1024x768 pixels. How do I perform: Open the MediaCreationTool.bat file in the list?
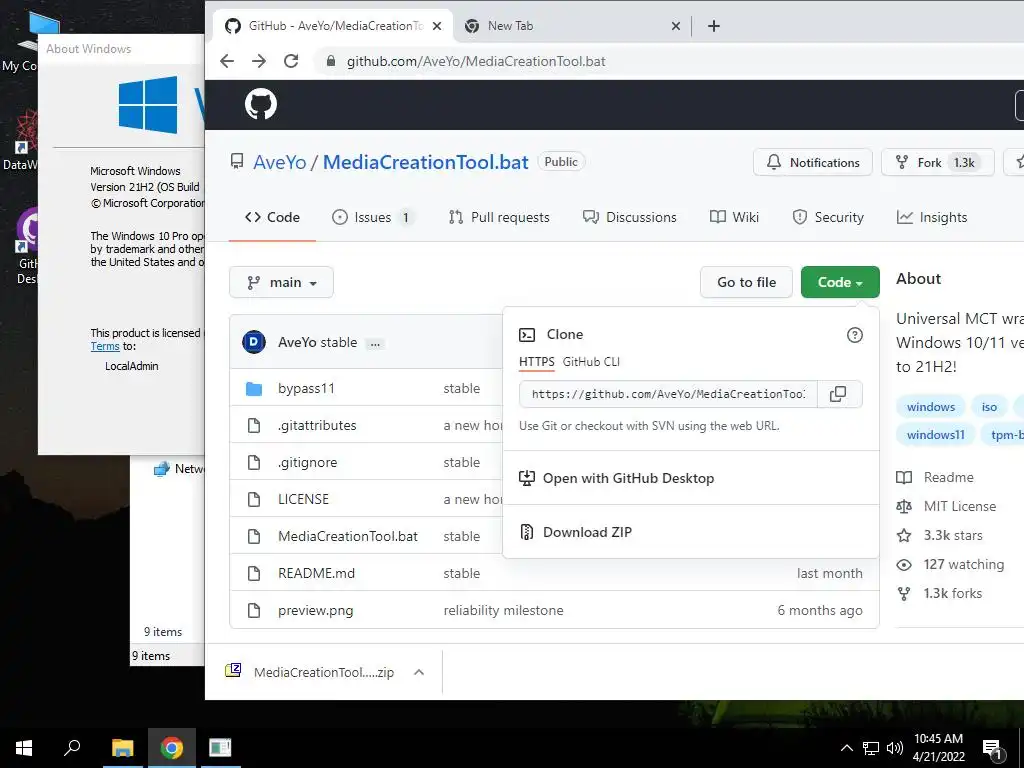pos(347,537)
